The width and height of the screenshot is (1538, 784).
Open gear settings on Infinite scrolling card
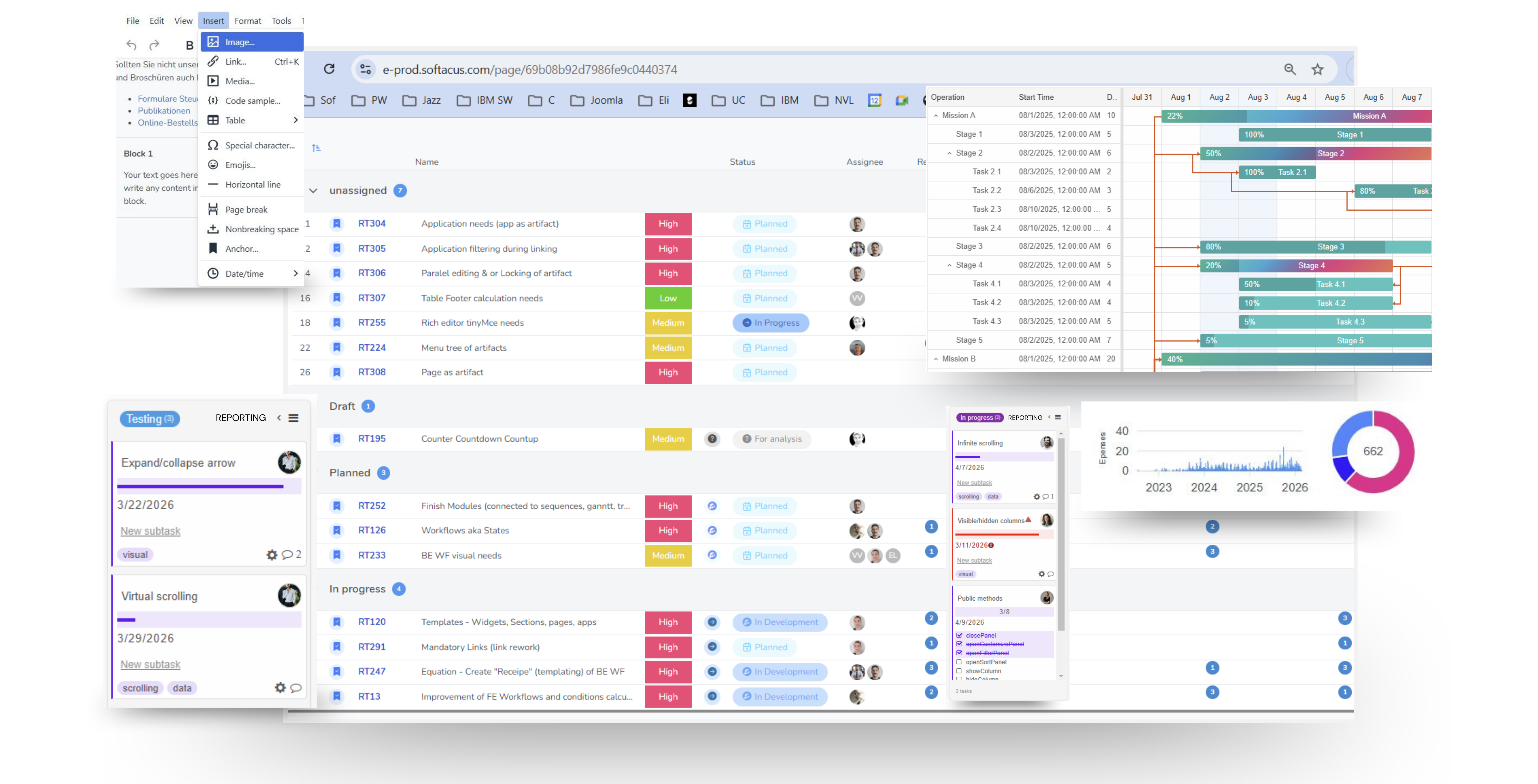(1036, 497)
